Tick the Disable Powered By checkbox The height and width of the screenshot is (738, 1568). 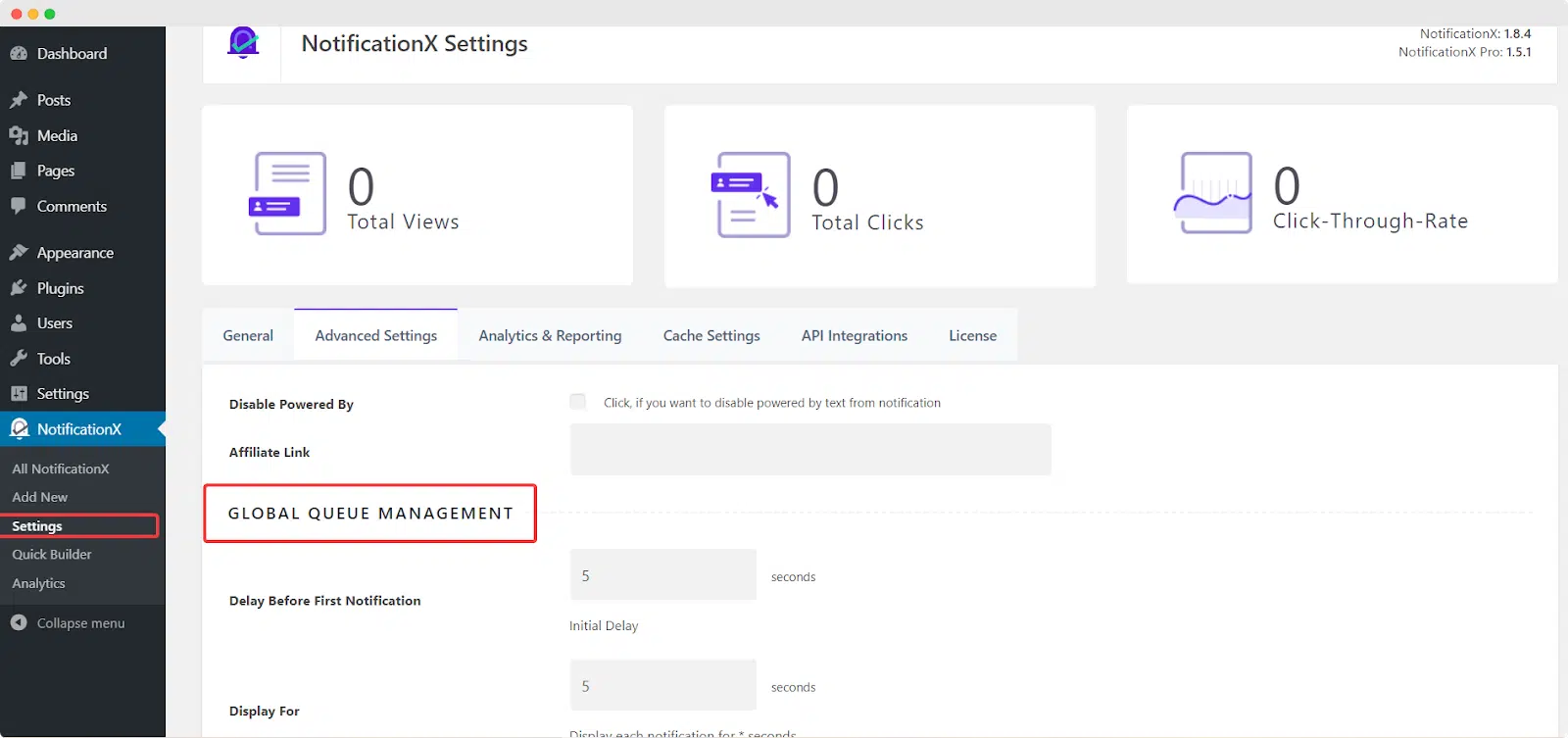[x=578, y=401]
